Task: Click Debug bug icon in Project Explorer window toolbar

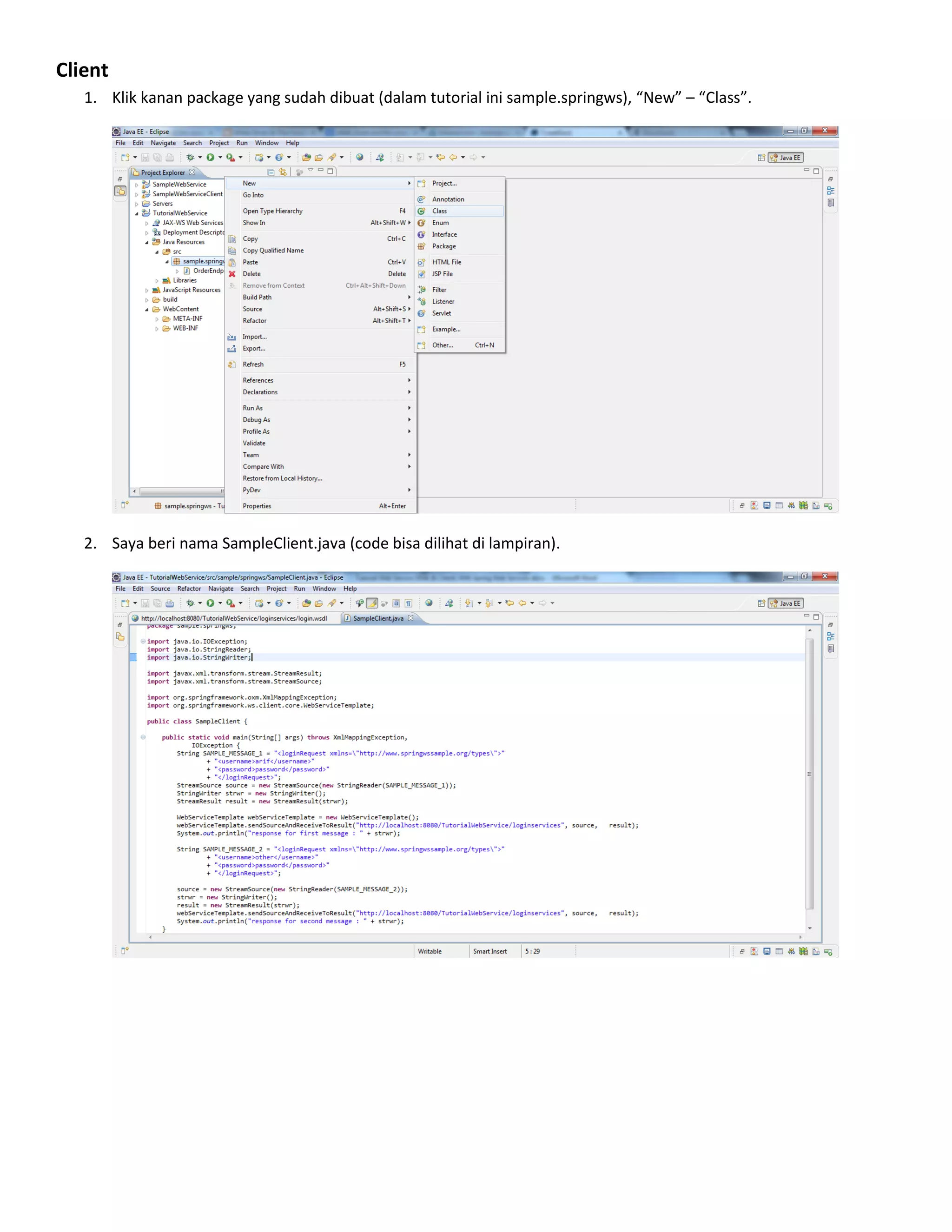Action: pyautogui.click(x=191, y=158)
